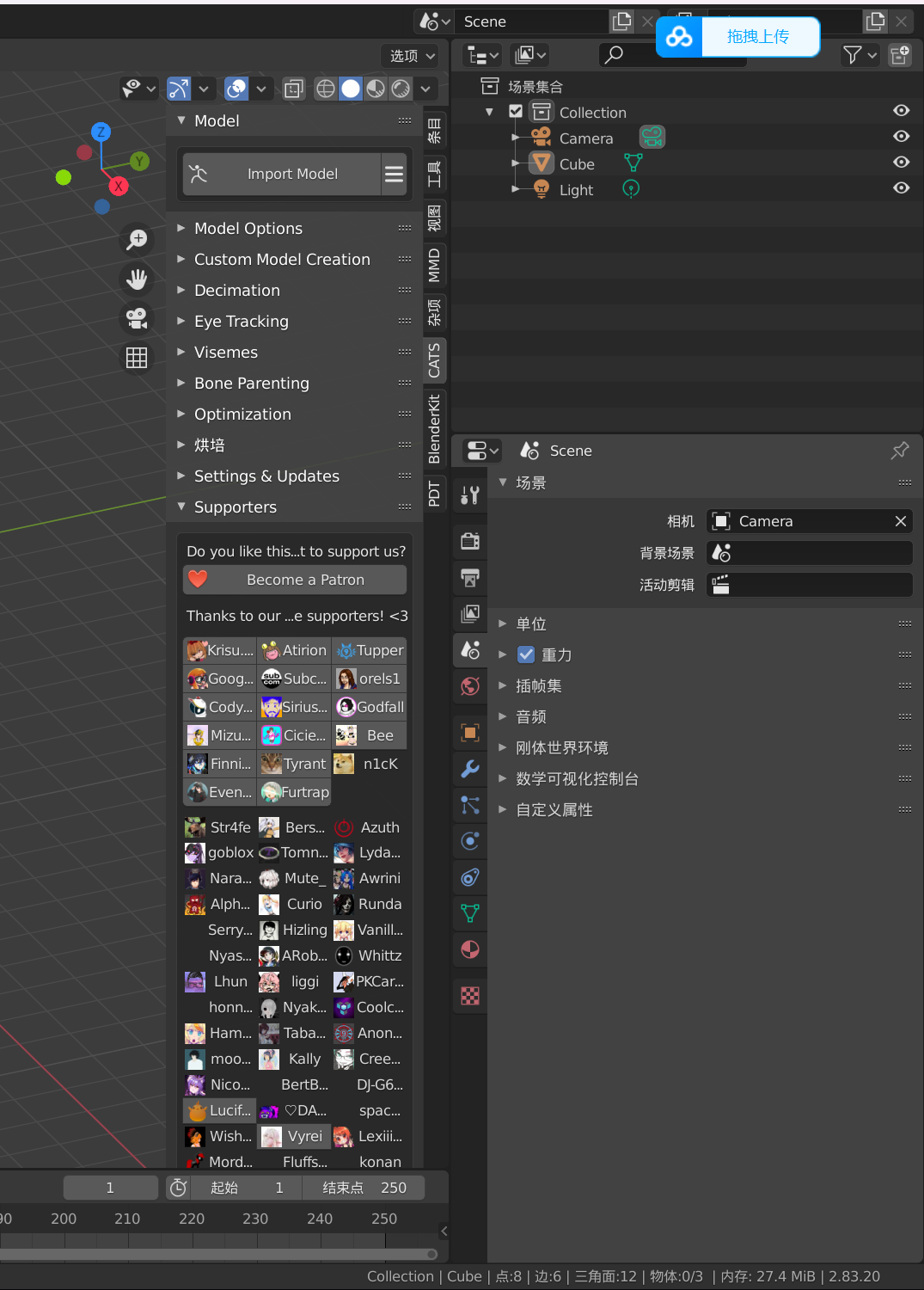924x1290 pixels.
Task: Switch to CATS sidebar tab
Action: (x=434, y=359)
